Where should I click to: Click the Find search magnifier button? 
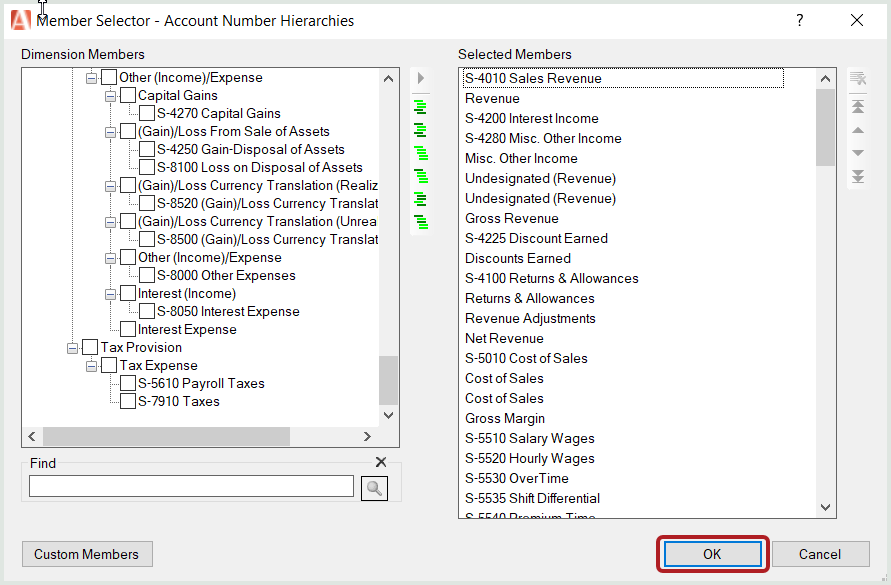tap(374, 488)
